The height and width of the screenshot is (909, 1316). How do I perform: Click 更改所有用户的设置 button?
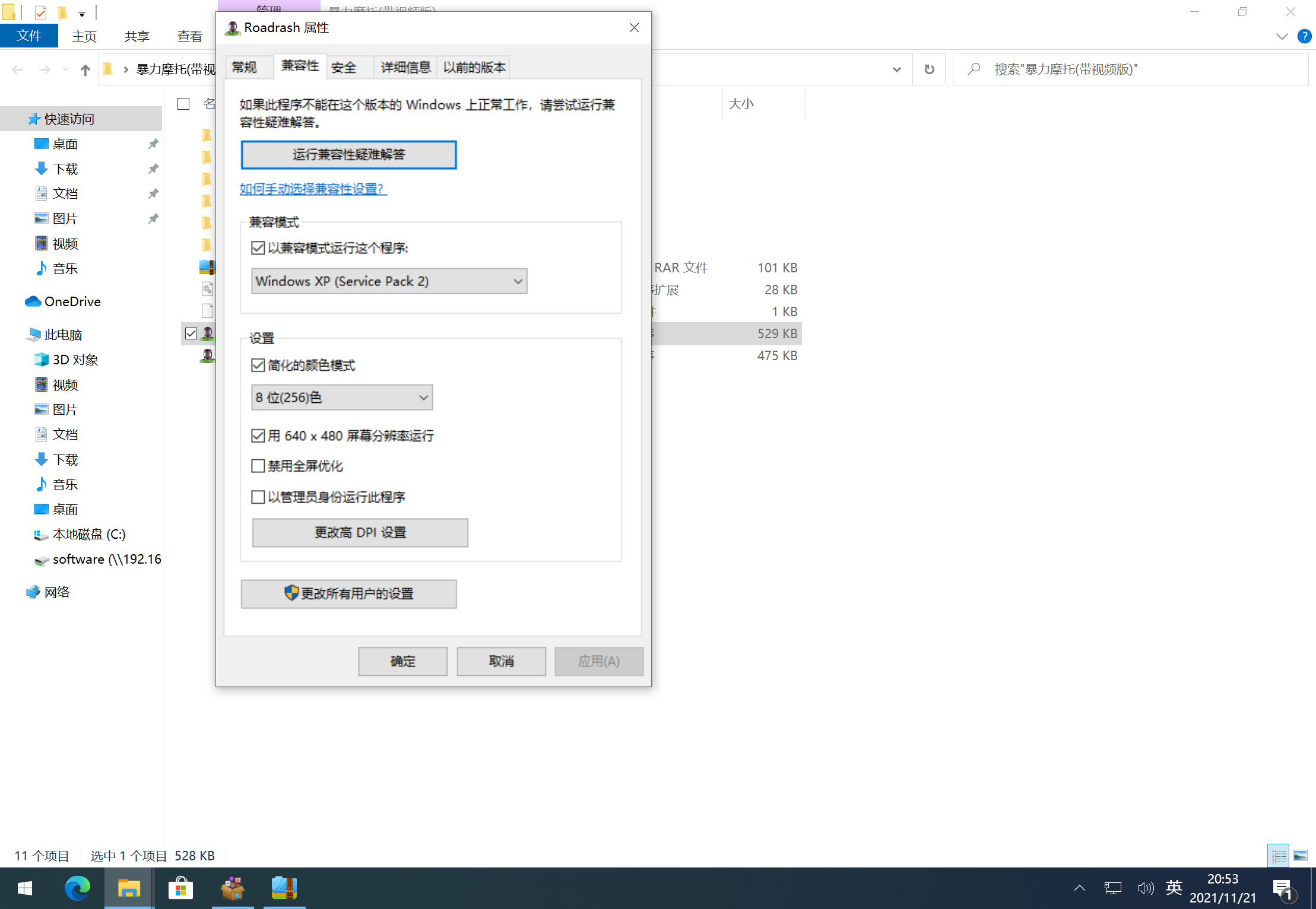348,594
